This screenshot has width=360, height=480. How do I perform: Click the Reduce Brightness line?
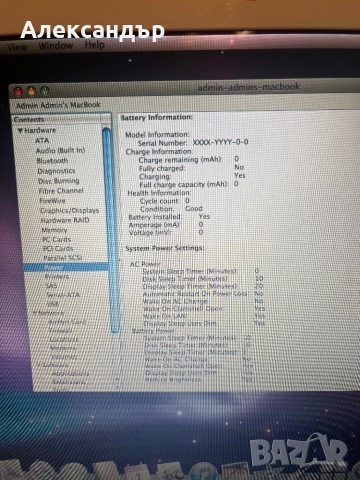[x=199, y=379]
